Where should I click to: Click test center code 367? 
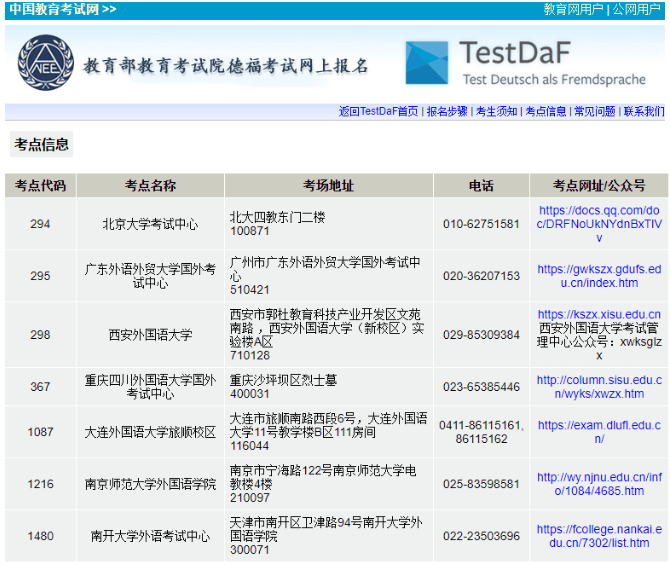[x=40, y=387]
